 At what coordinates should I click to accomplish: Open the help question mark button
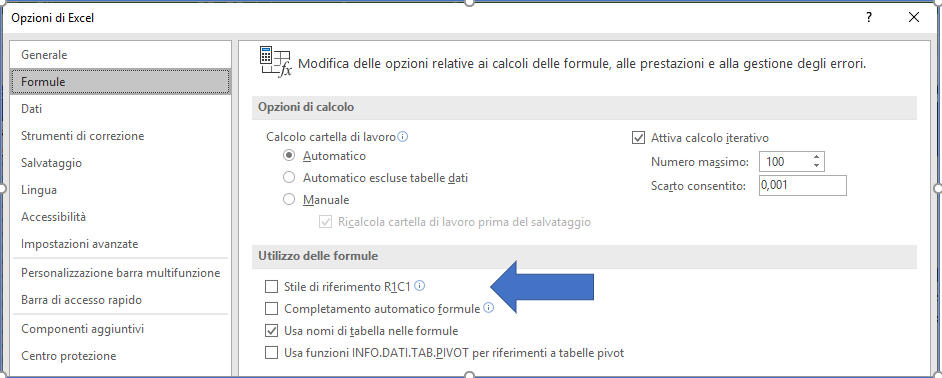pos(868,17)
